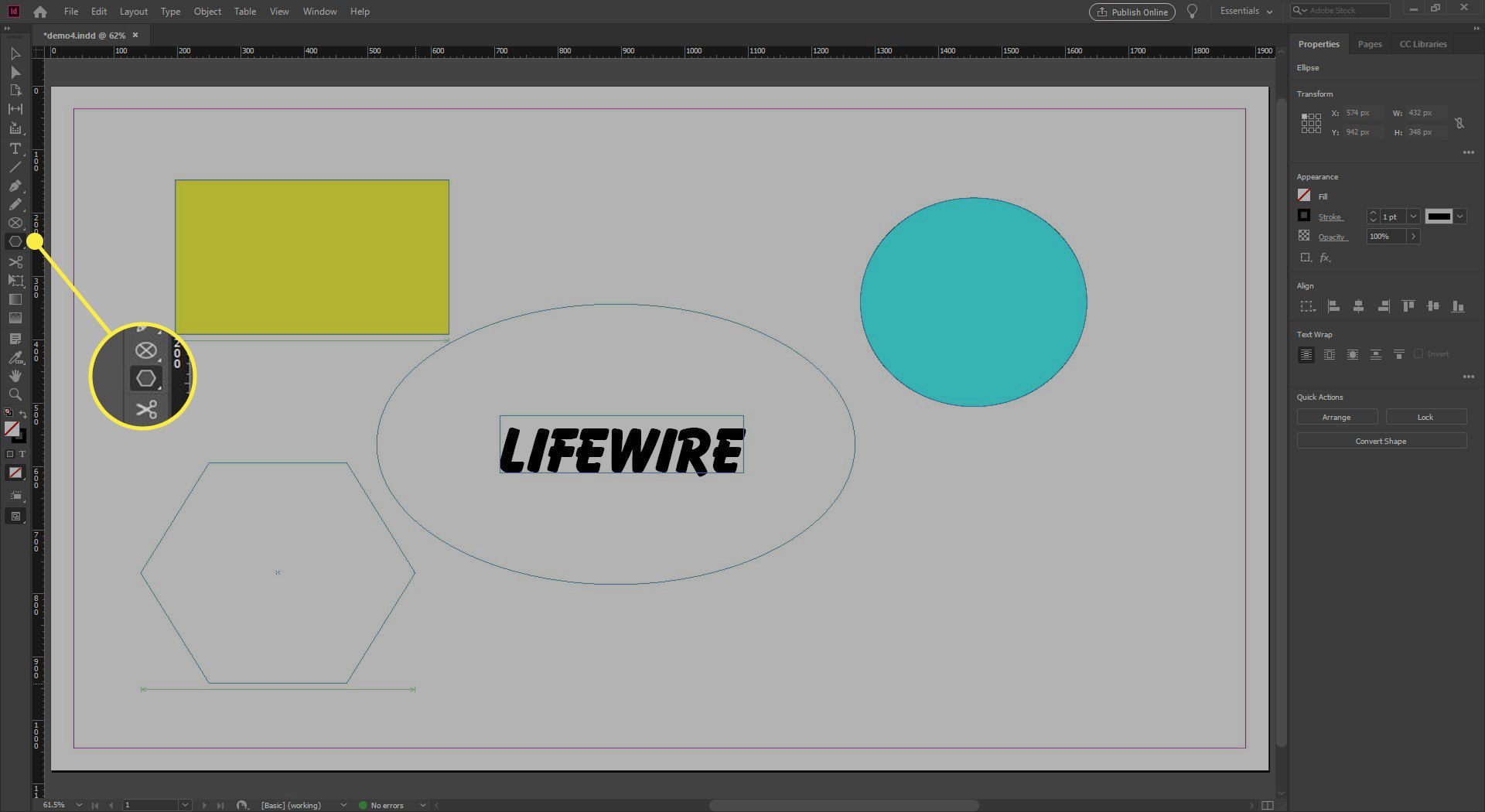1485x812 pixels.
Task: Click Align right edges icon
Action: [x=1383, y=306]
